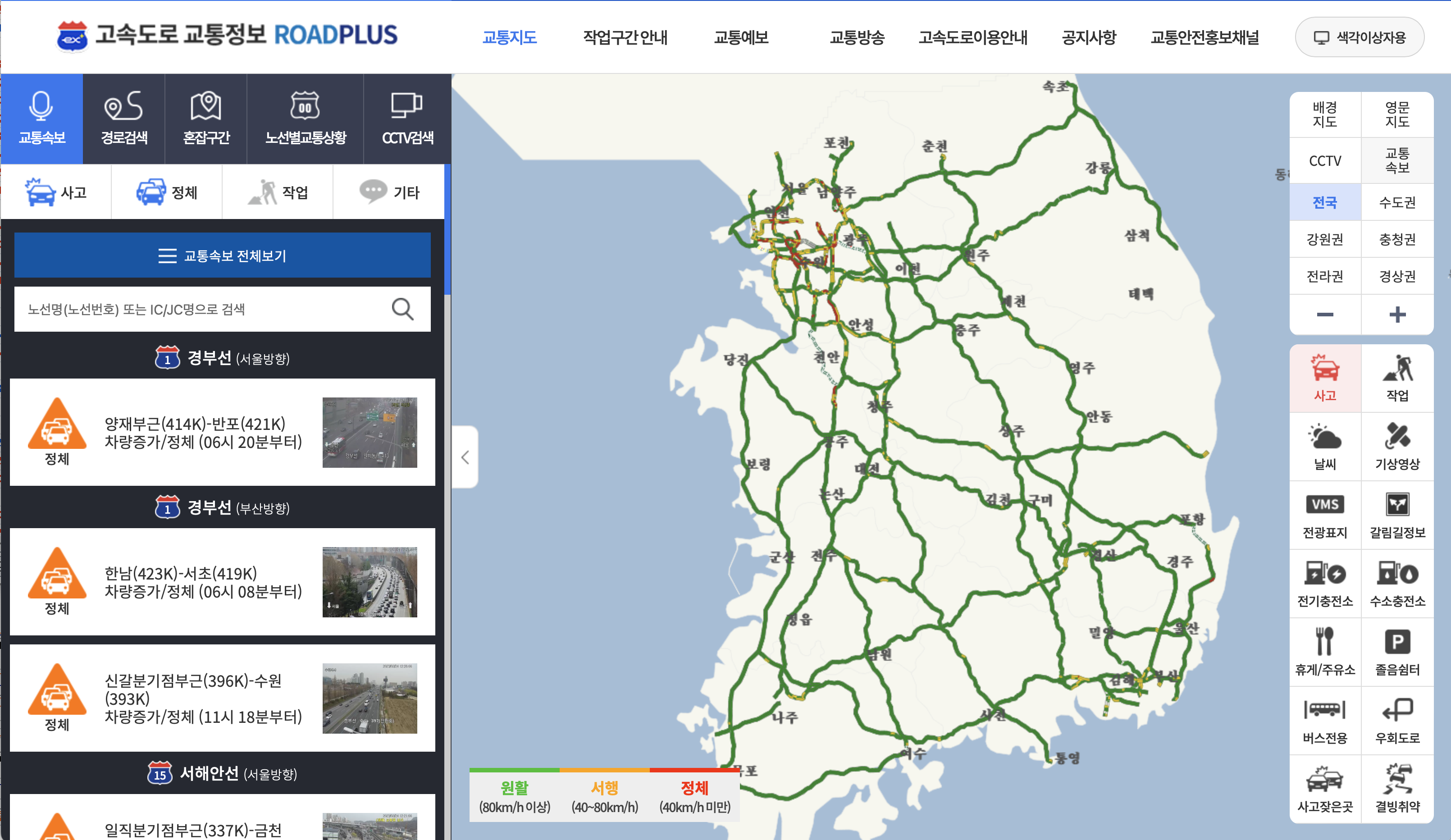
Task: Filter incidents by 정체 tab
Action: 167,192
